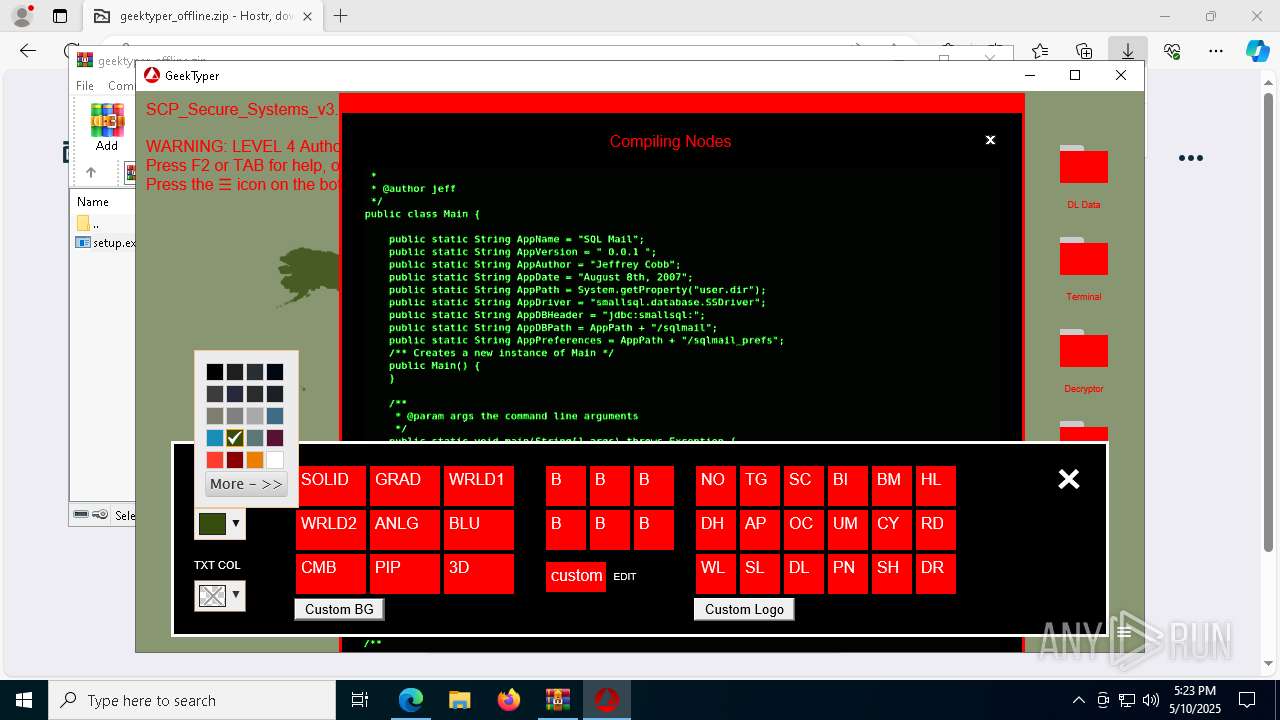Click the taskbar search box
The image size is (1280, 720).
tap(191, 700)
